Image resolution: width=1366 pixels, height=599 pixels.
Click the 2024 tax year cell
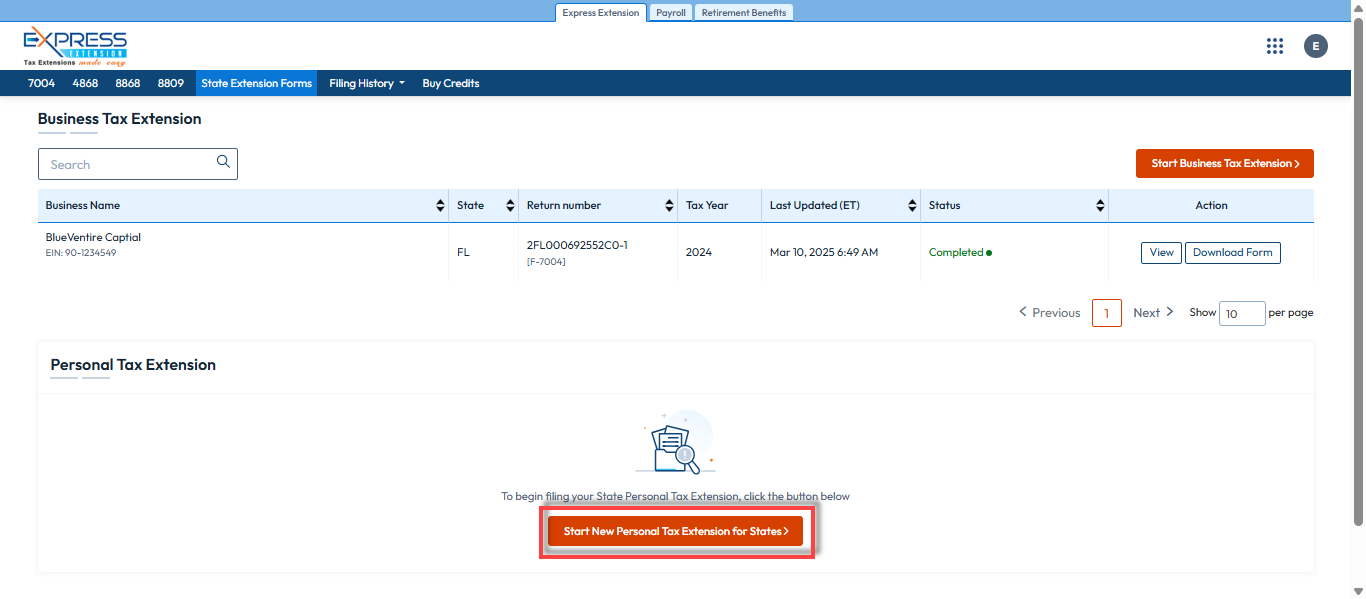click(699, 252)
